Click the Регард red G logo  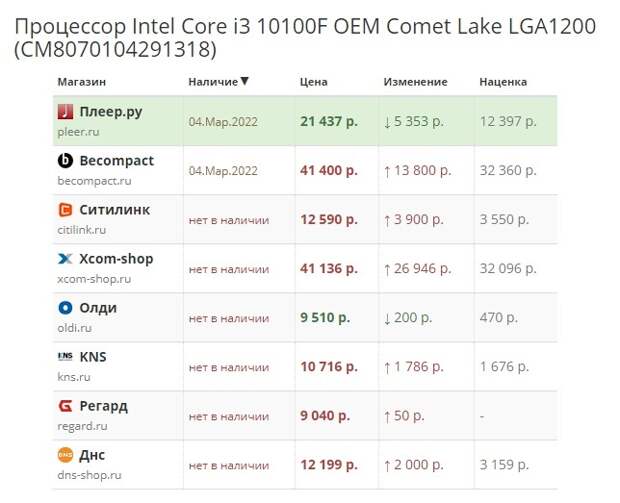coord(65,406)
